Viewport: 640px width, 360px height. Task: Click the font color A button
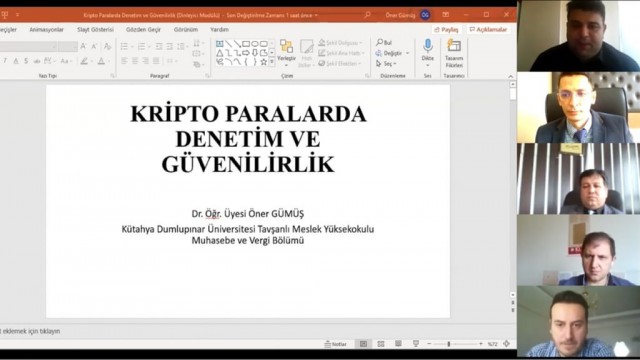click(101, 61)
